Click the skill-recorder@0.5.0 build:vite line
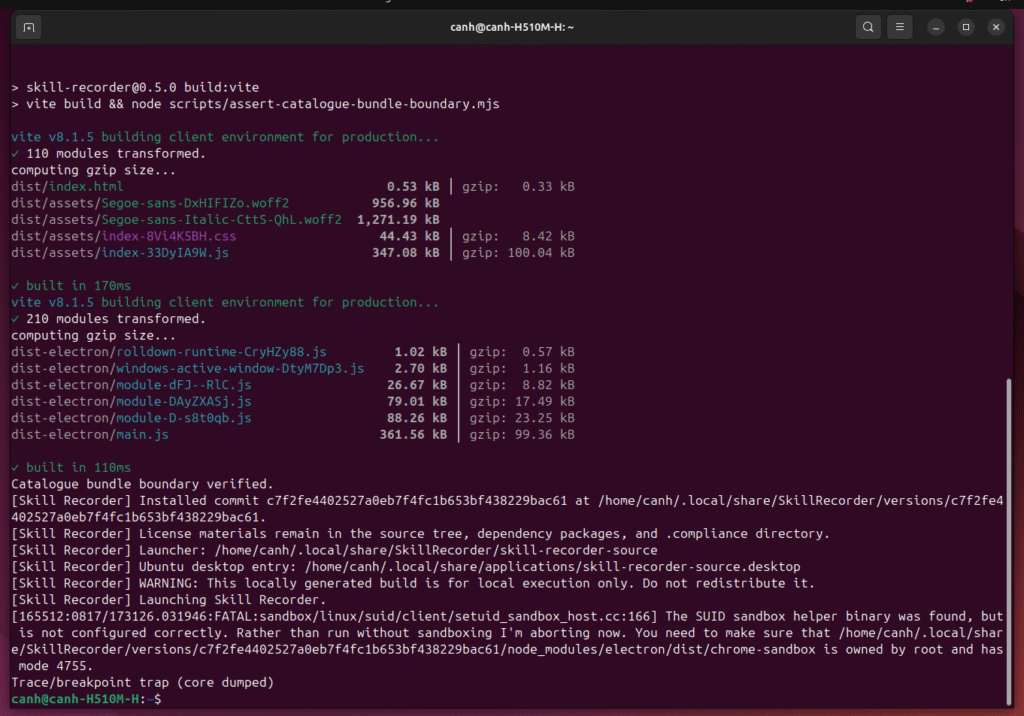1024x716 pixels. [135, 88]
